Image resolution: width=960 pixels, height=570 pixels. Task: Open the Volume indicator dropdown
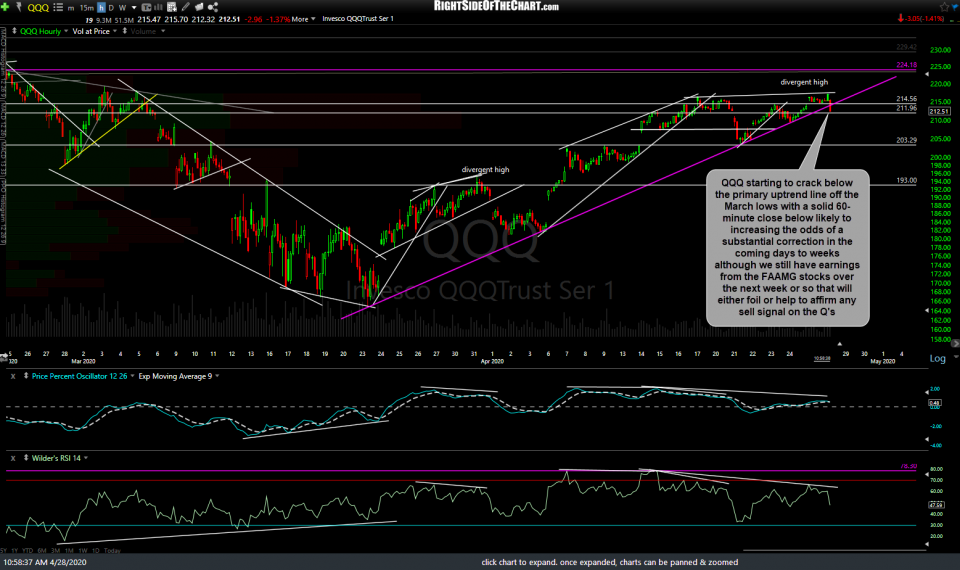[163, 31]
